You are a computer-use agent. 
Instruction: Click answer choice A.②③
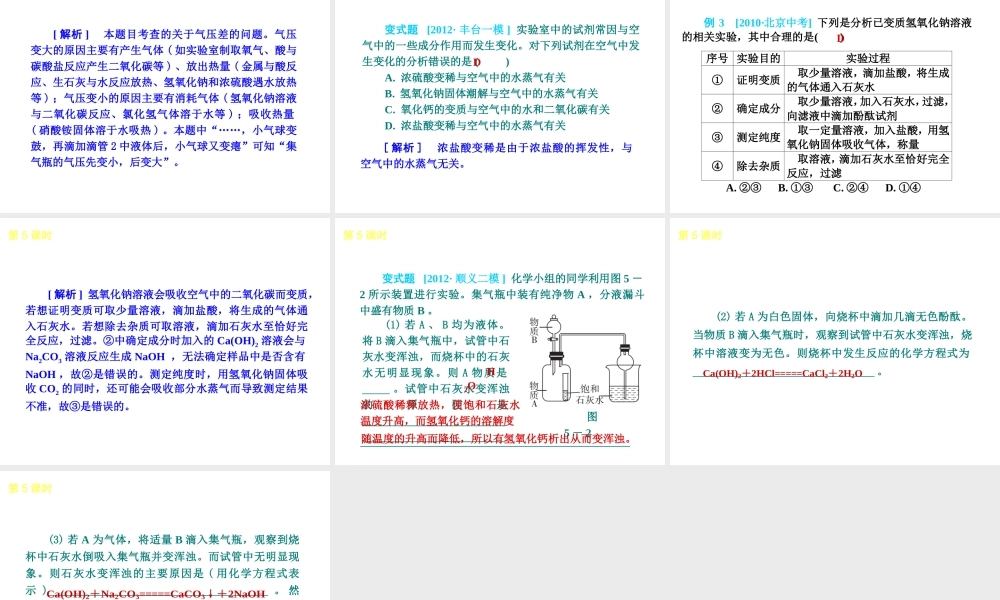744,187
